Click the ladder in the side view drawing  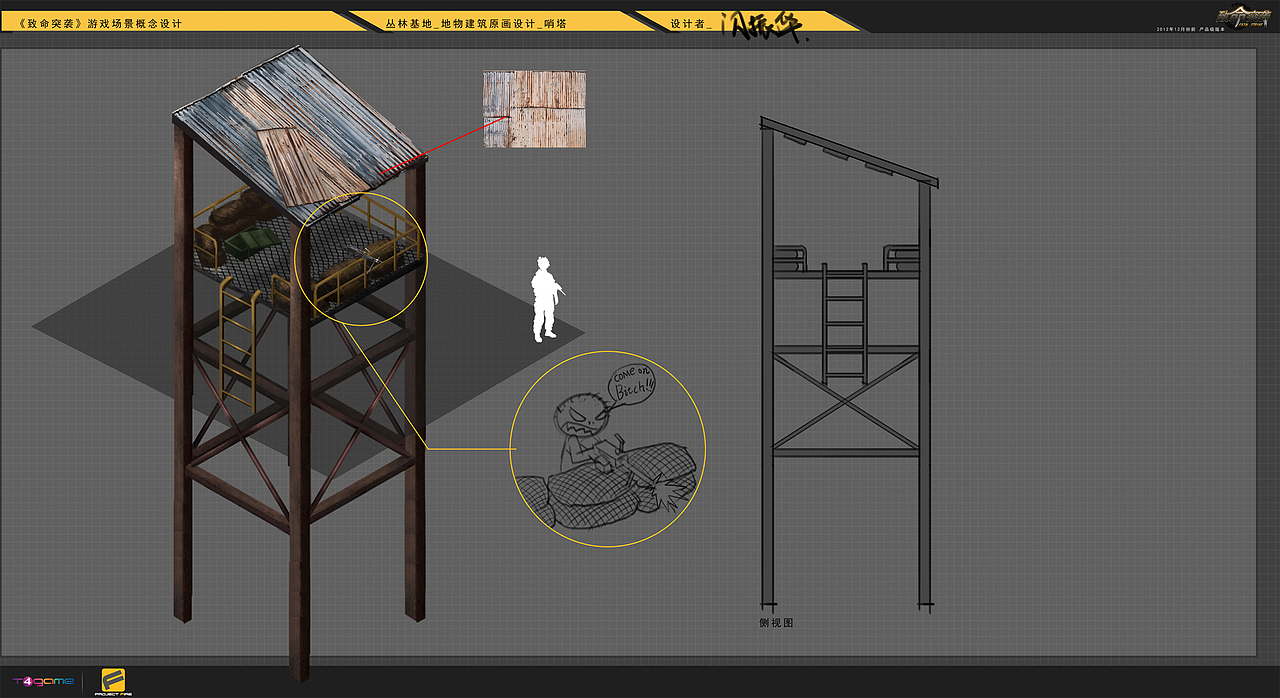(845, 324)
